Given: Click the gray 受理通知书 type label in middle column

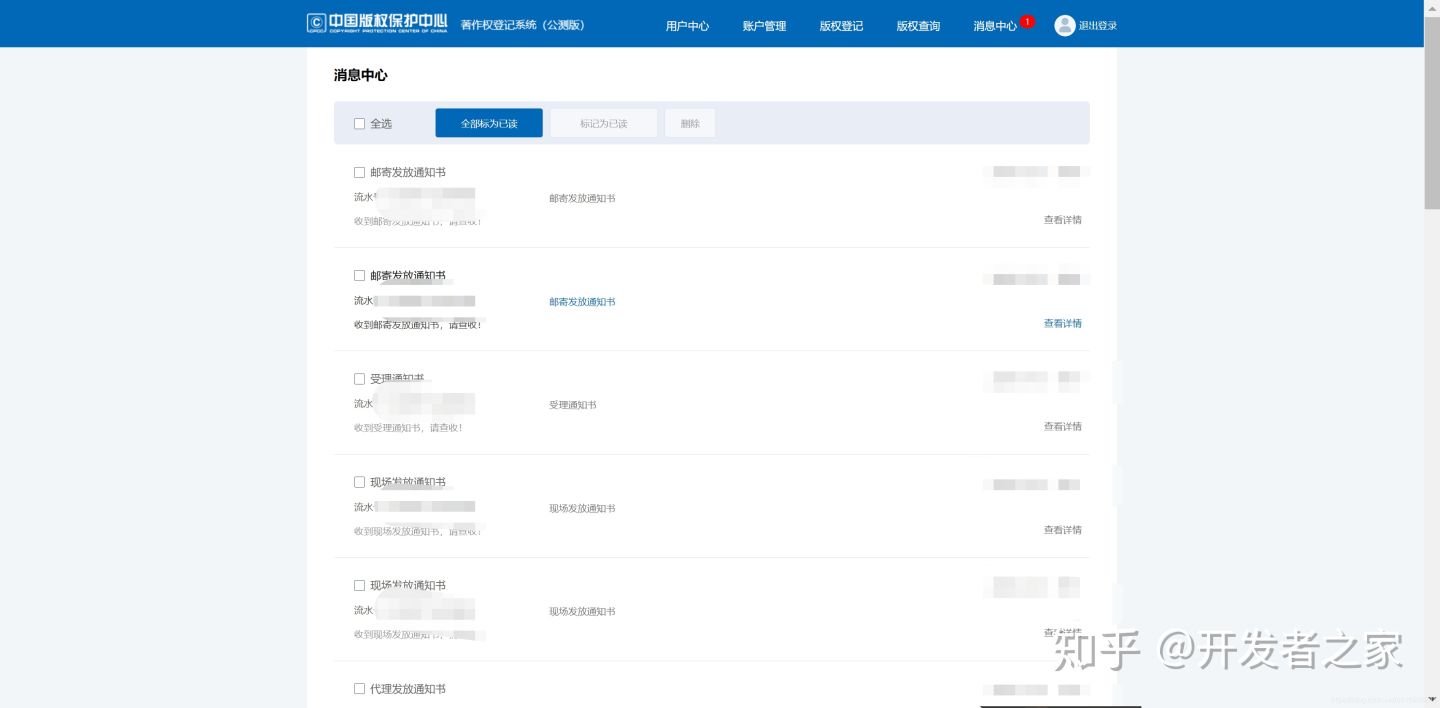Looking at the screenshot, I should 572,405.
